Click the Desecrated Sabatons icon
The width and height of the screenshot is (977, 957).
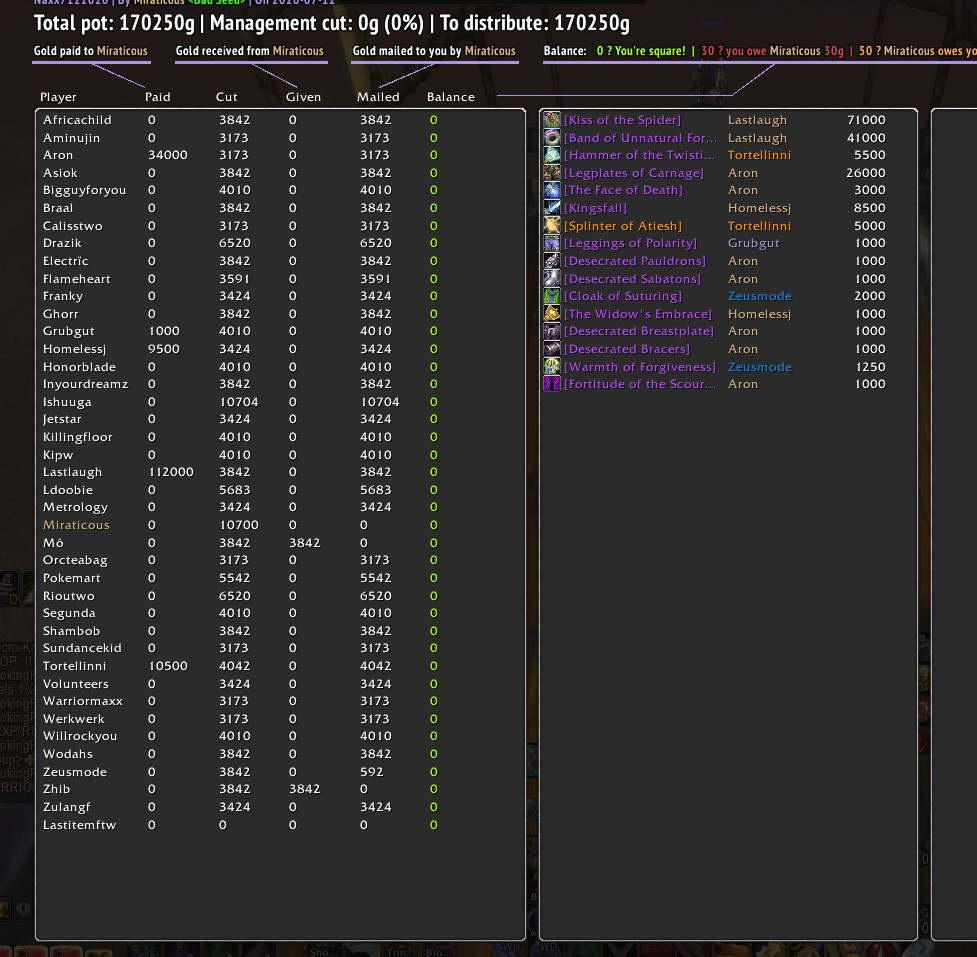[x=552, y=279]
